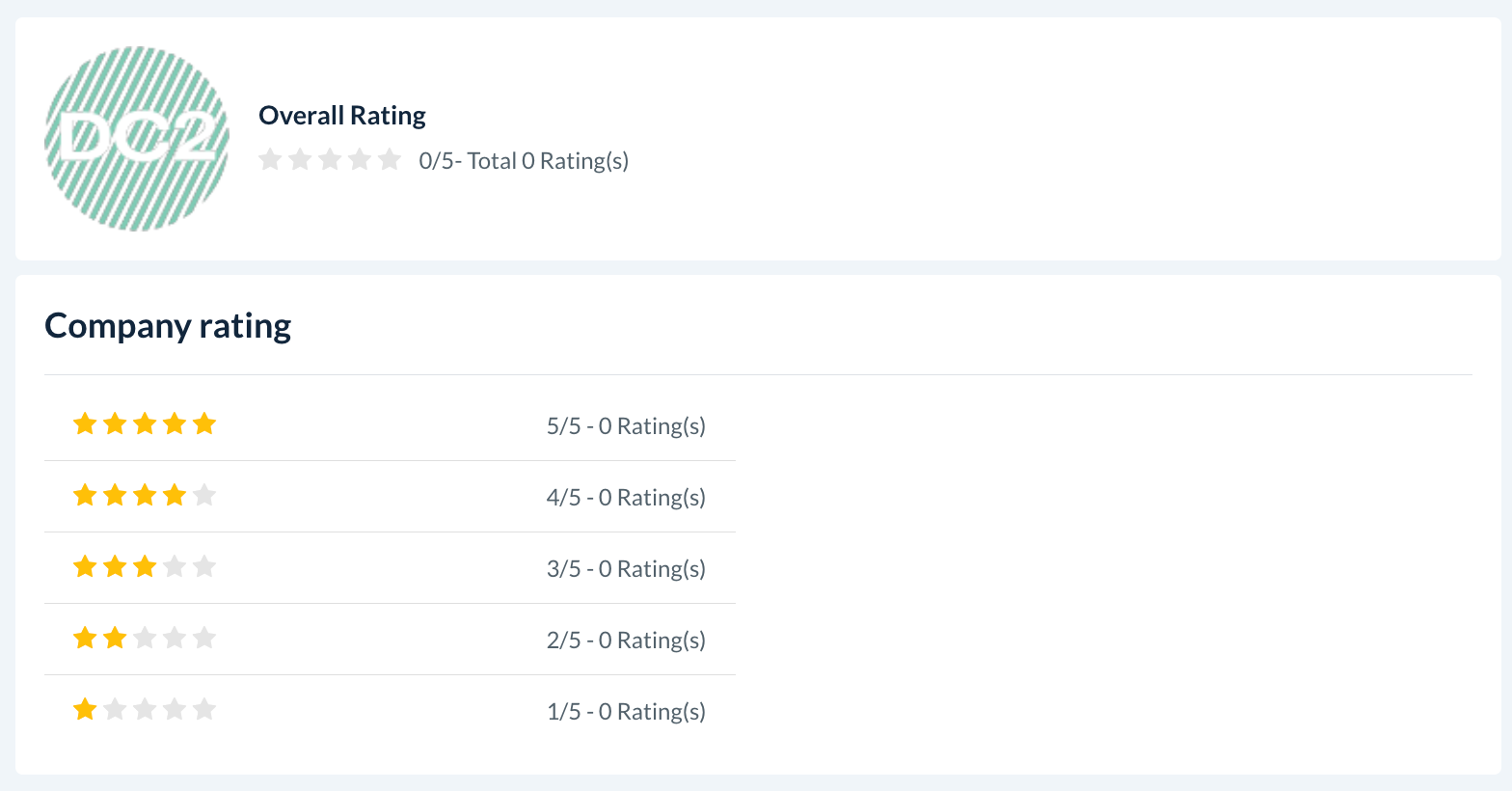
Task: Click last gray star in 1/5 row
Action: pos(204,709)
